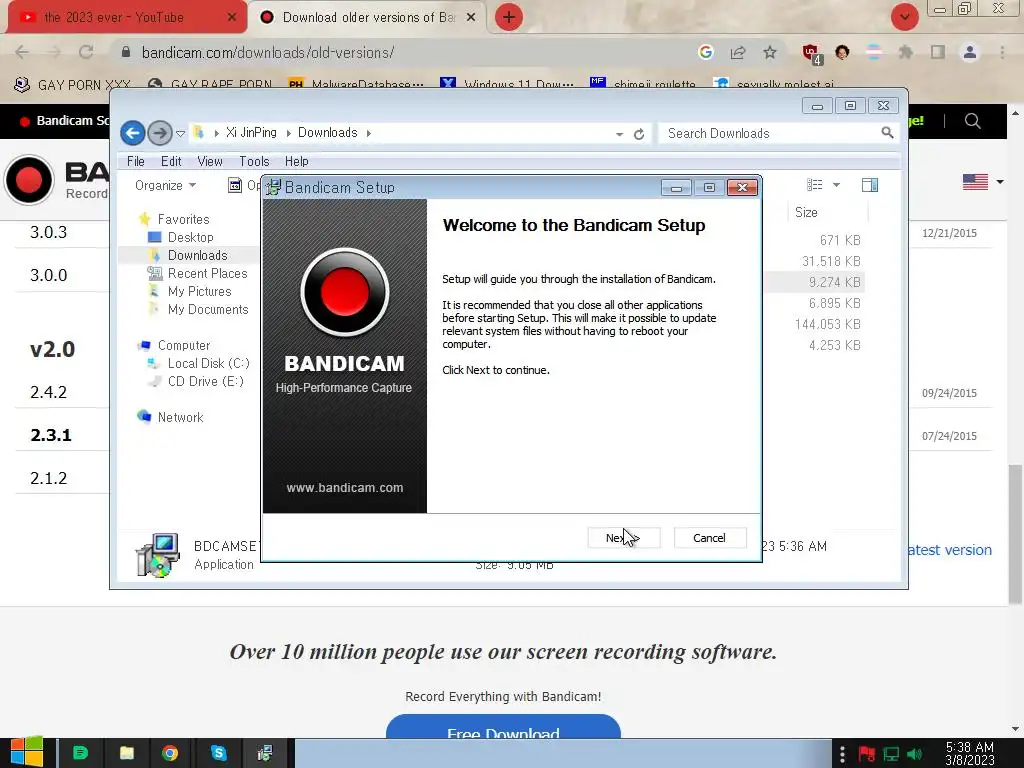The width and height of the screenshot is (1024, 768).
Task: Click the search icon on Bandicam site
Action: click(x=972, y=121)
